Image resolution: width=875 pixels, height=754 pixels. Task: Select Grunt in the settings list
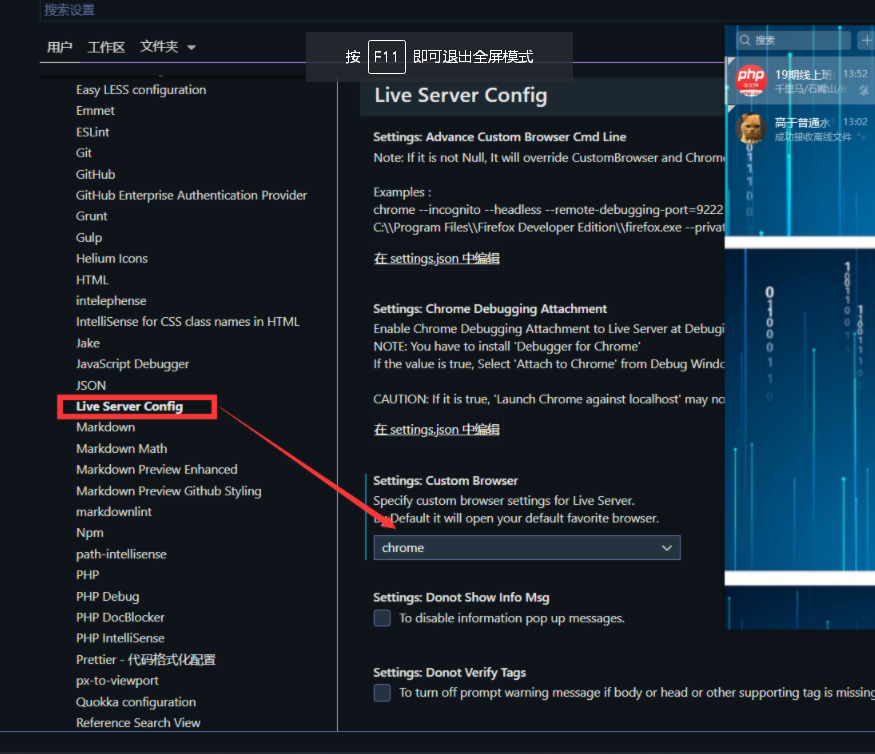92,216
